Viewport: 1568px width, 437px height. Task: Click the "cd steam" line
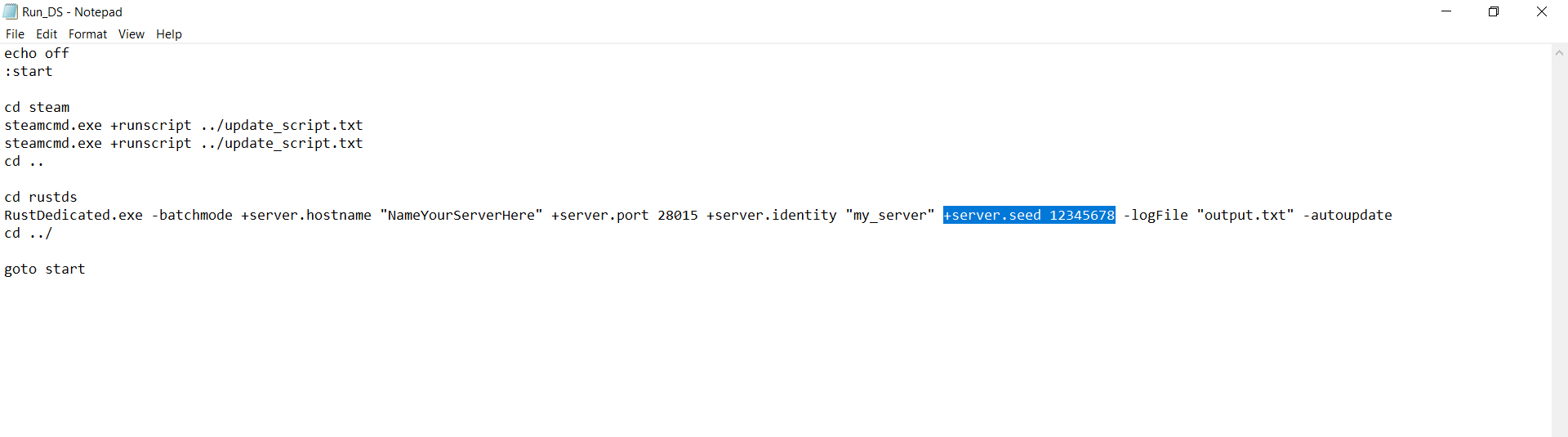37,107
